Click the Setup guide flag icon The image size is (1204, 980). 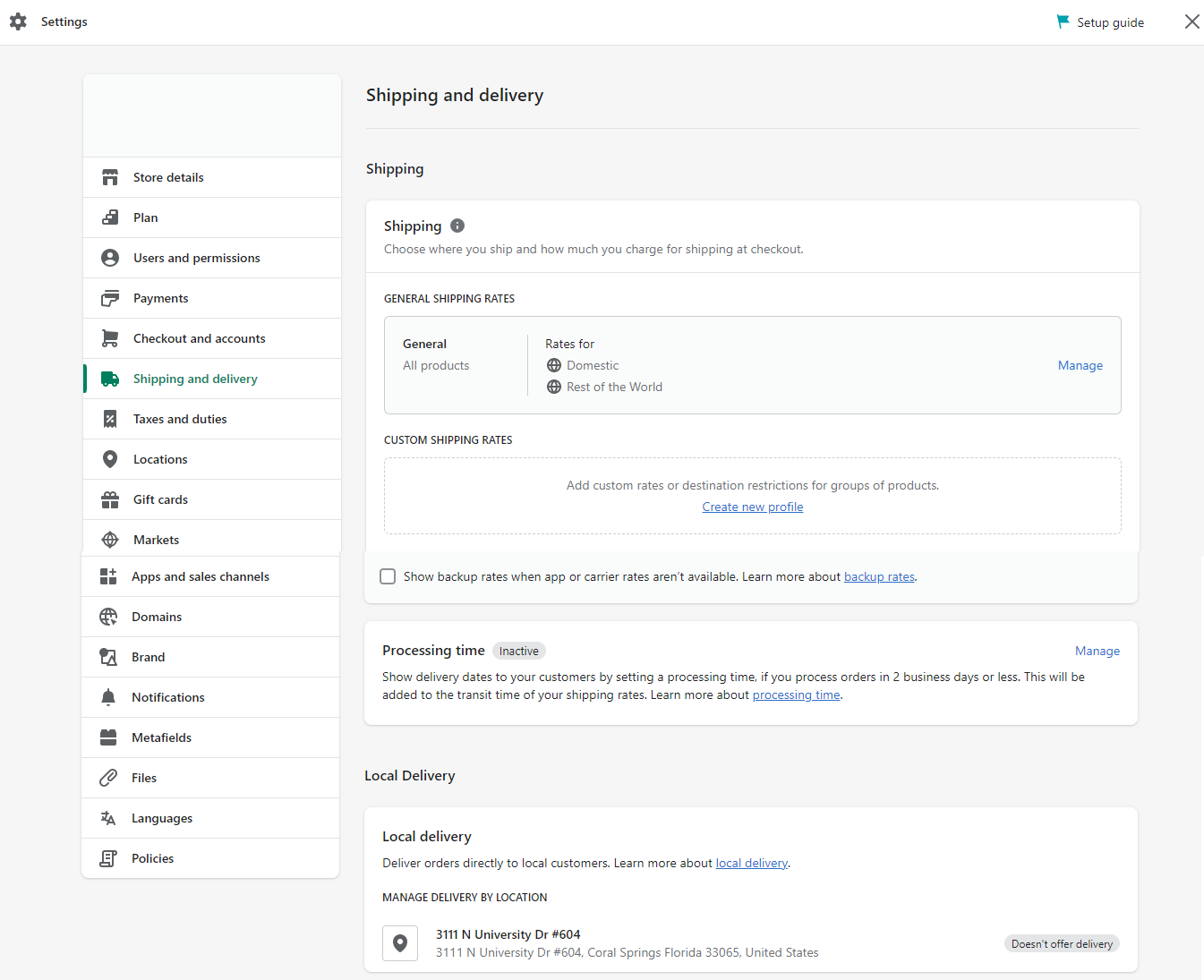click(x=1063, y=21)
